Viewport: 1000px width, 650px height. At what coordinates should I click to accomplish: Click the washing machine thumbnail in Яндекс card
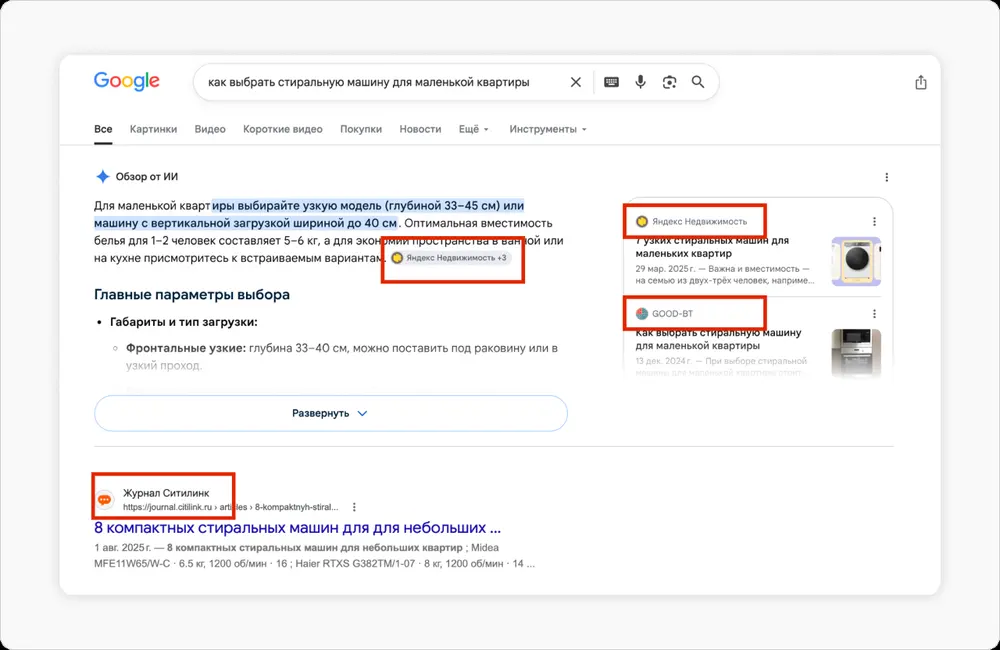(x=857, y=262)
